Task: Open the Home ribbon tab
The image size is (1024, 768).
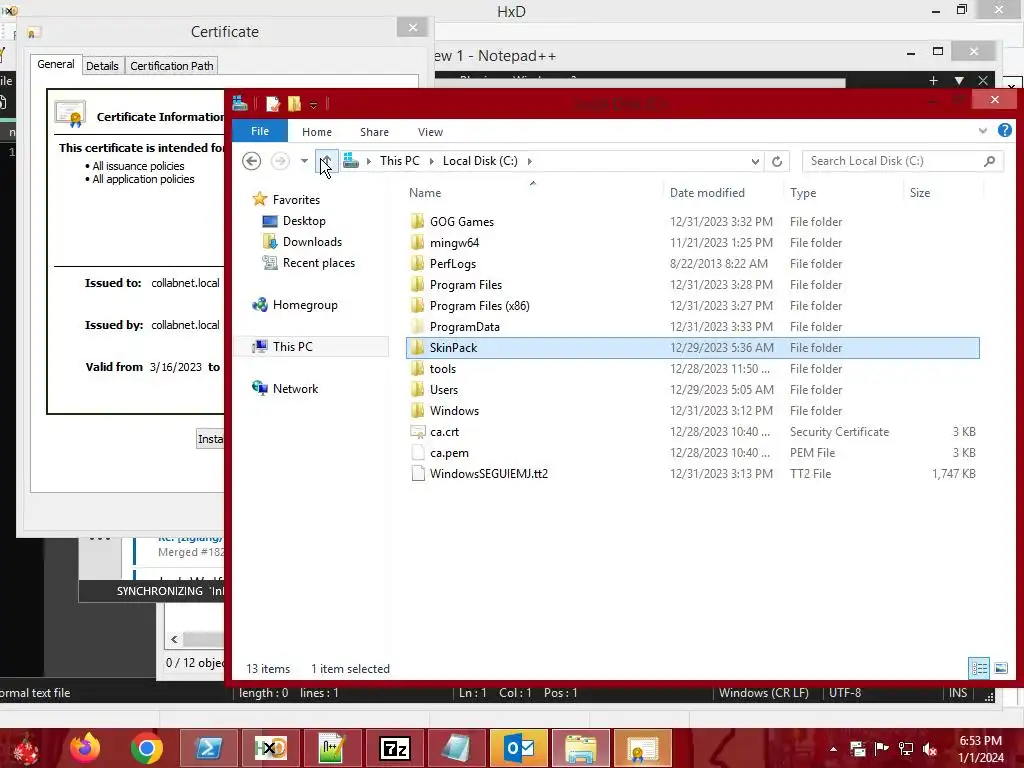Action: tap(317, 132)
